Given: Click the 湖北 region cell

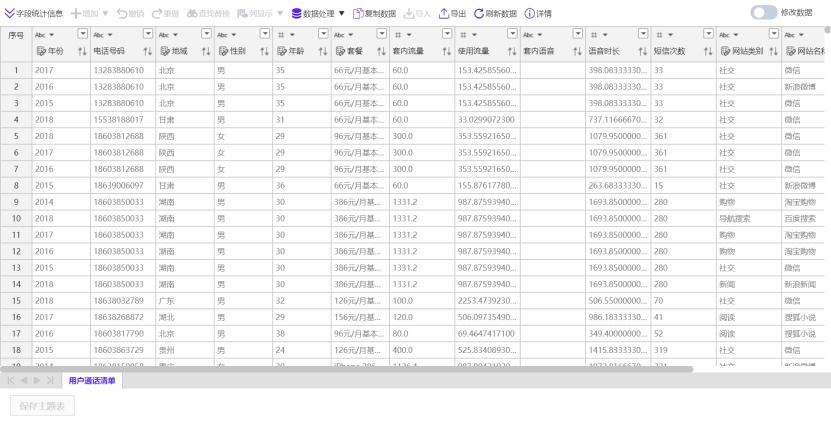Looking at the screenshot, I should coord(185,317).
